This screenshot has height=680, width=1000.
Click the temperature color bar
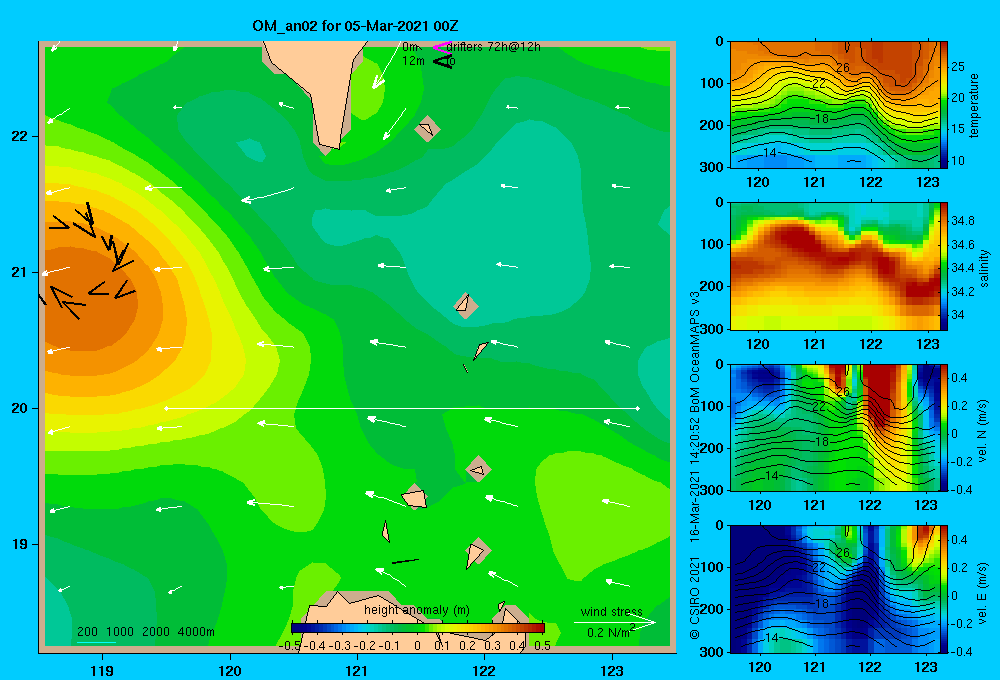click(x=943, y=105)
